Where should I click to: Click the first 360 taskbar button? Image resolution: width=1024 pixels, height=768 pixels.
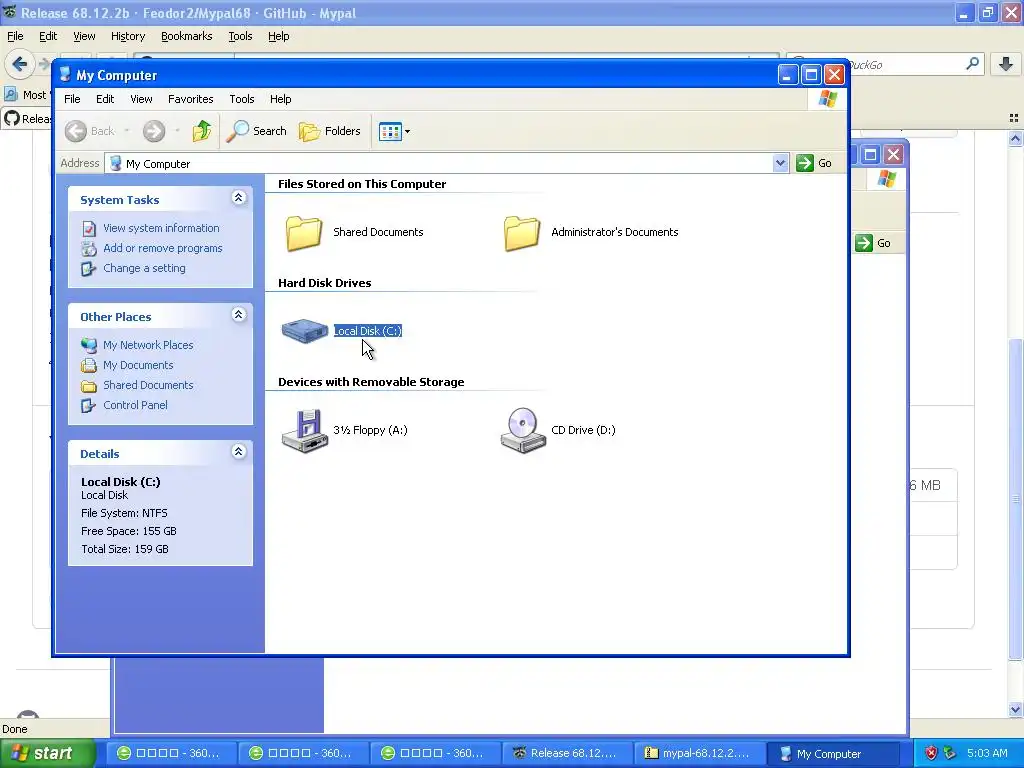click(170, 753)
